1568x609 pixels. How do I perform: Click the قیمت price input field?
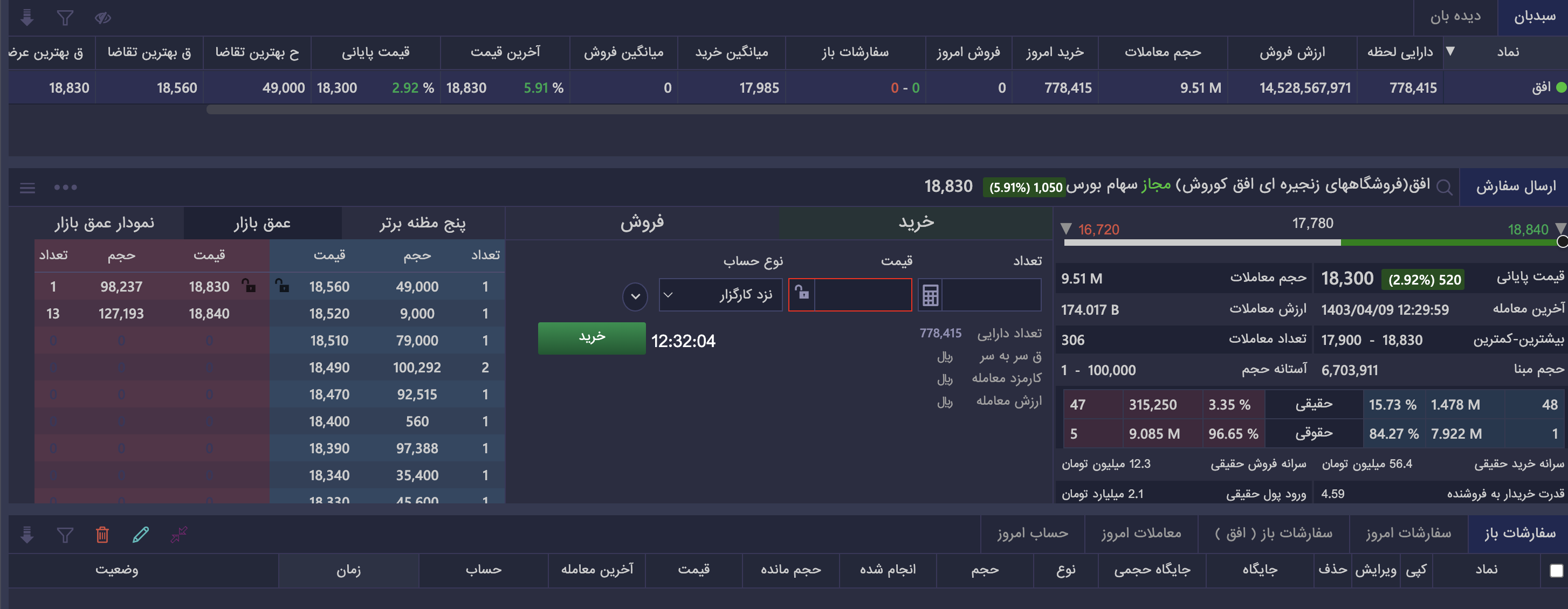(863, 295)
